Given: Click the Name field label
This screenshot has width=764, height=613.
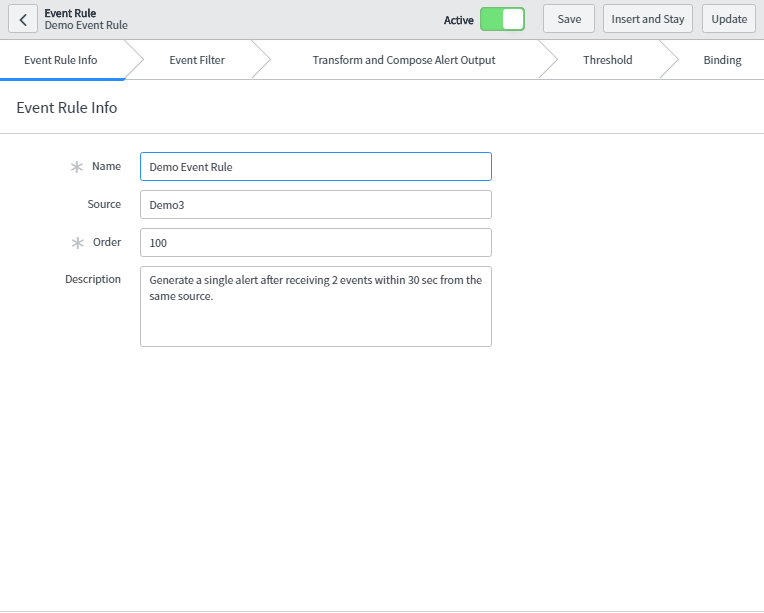Looking at the screenshot, I should click(106, 166).
